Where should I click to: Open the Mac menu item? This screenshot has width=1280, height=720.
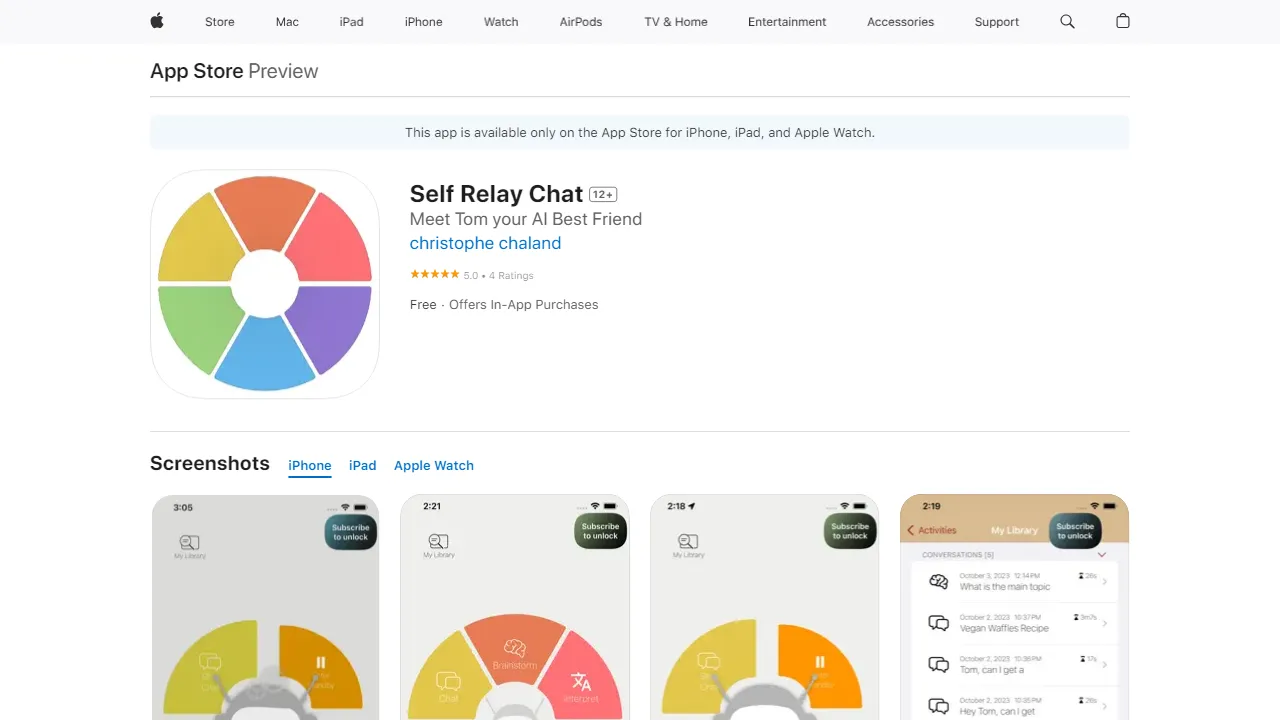click(x=287, y=22)
